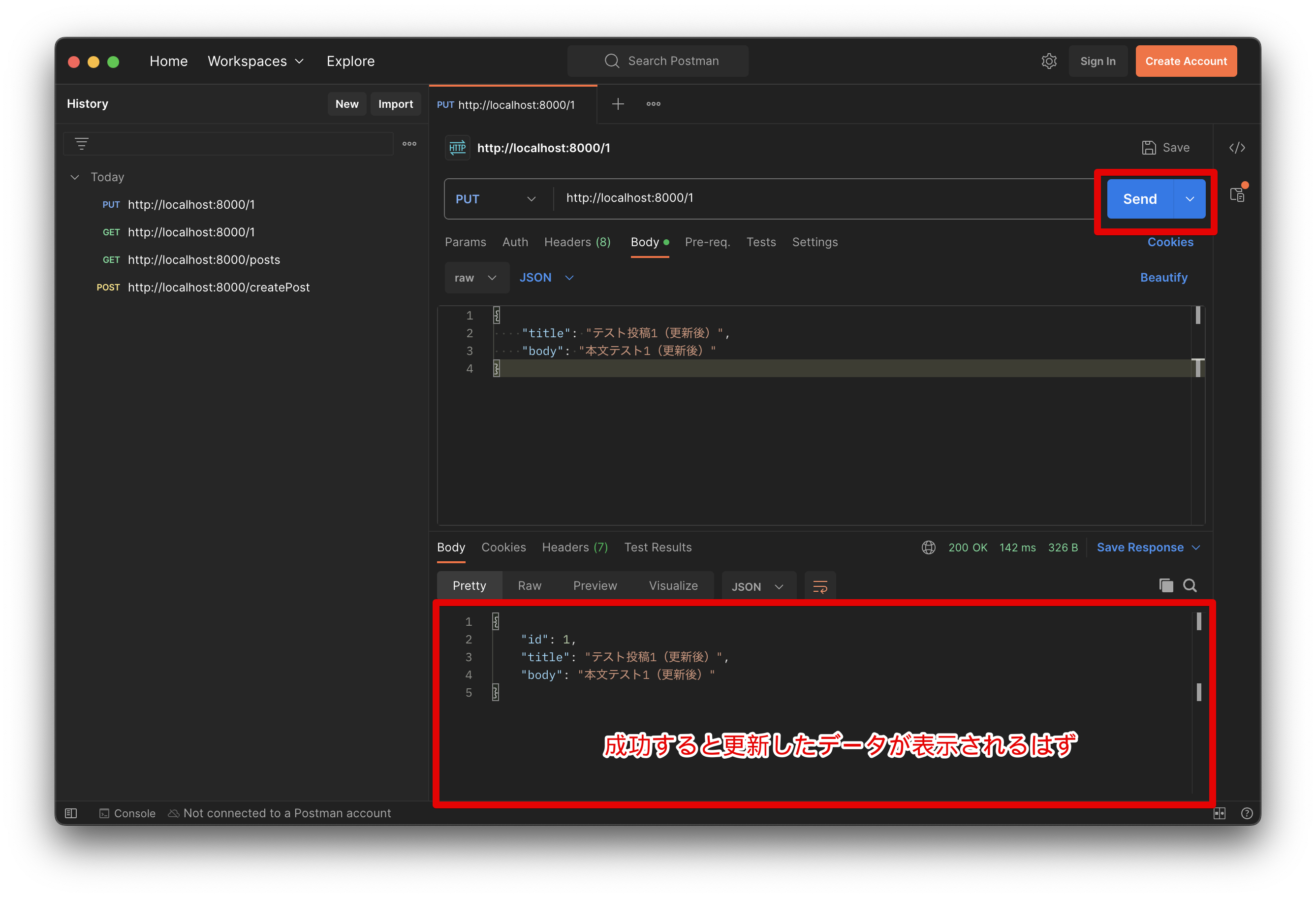1316x898 pixels.
Task: Click the HTTP request type icon
Action: [x=457, y=148]
